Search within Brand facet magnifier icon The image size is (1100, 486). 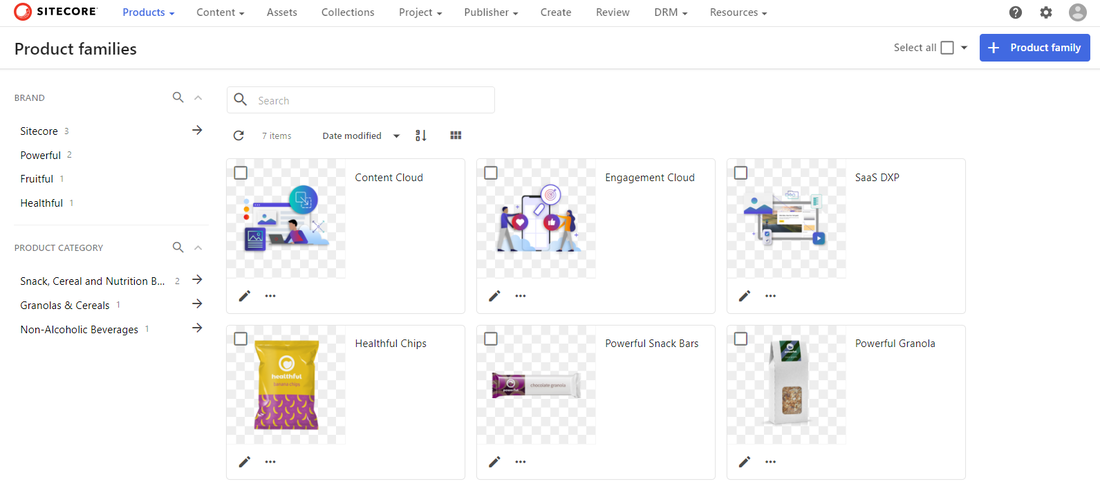[178, 97]
